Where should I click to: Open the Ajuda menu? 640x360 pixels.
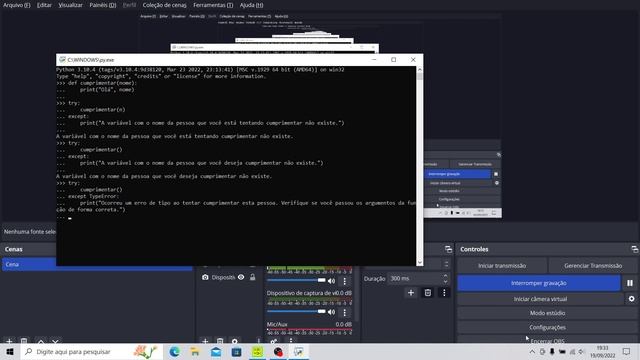pyautogui.click(x=251, y=5)
